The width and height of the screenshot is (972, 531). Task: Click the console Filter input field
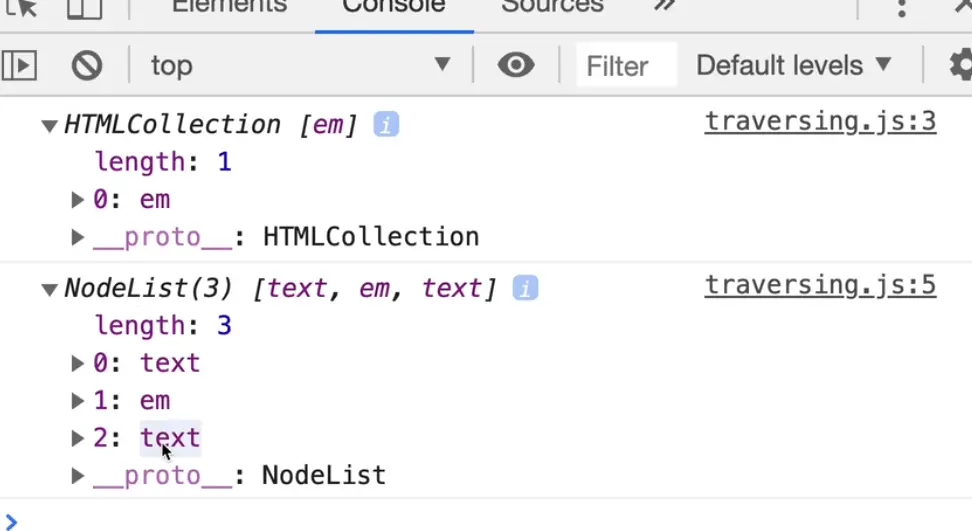626,66
